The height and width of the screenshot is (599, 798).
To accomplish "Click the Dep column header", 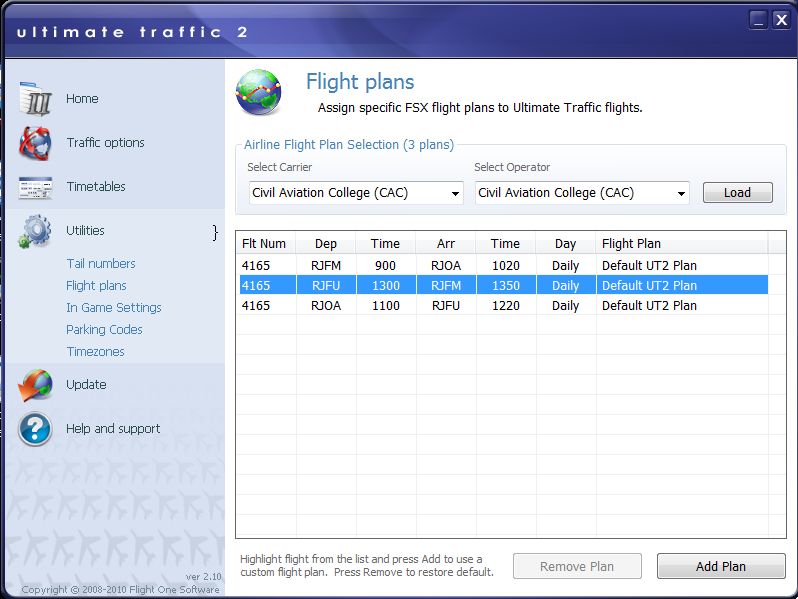I will [x=326, y=244].
